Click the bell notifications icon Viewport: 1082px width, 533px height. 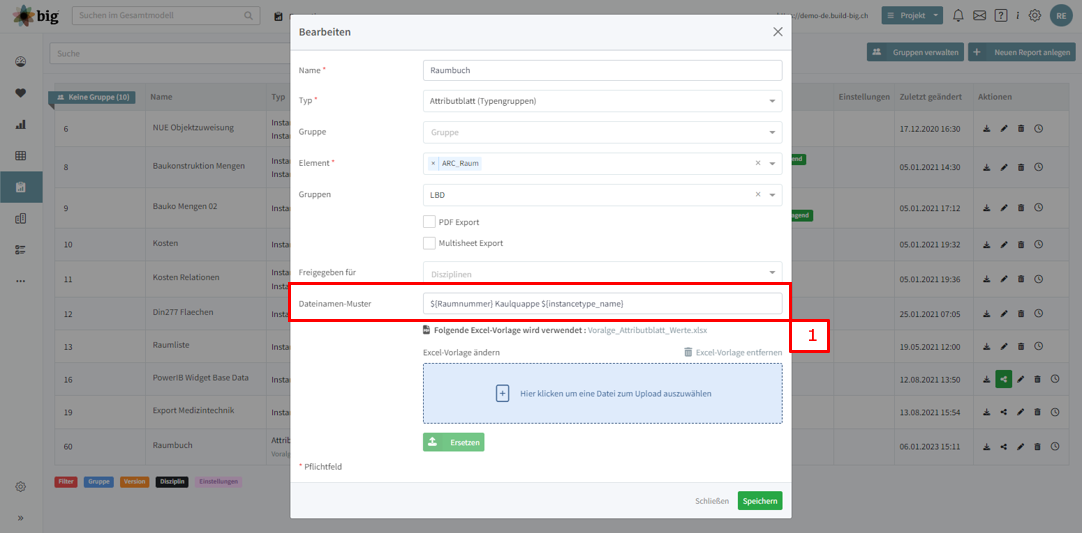coord(958,15)
